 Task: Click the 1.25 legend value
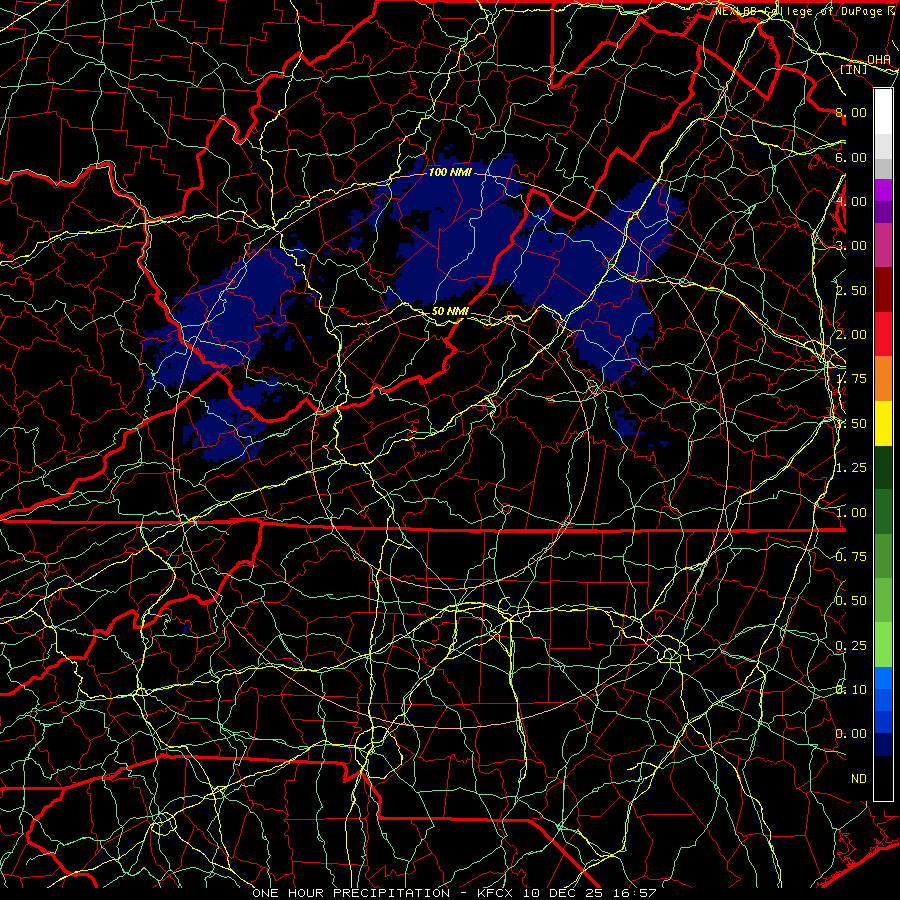[851, 468]
